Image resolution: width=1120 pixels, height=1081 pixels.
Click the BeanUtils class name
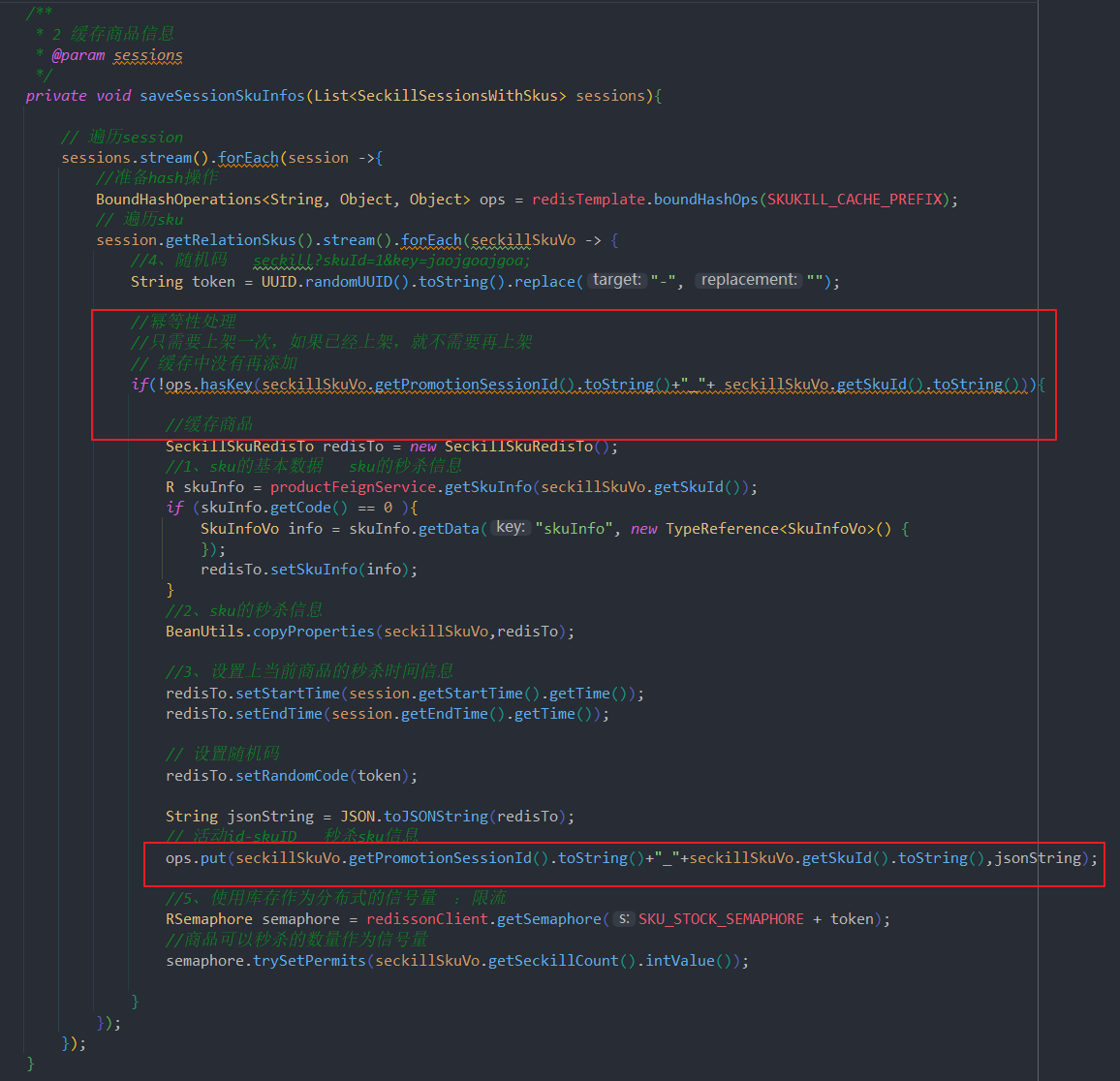point(205,632)
